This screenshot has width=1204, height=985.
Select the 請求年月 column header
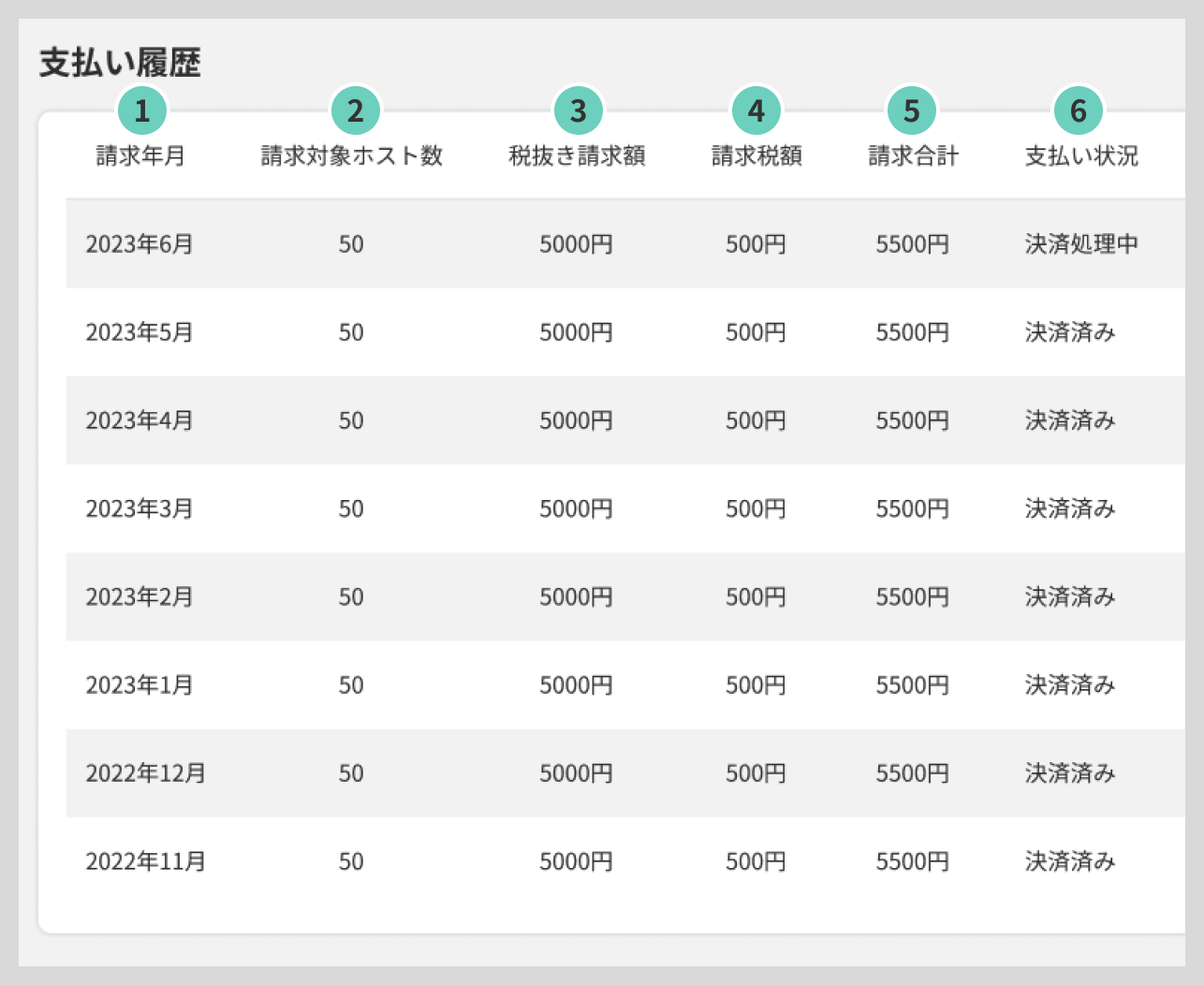[x=140, y=156]
